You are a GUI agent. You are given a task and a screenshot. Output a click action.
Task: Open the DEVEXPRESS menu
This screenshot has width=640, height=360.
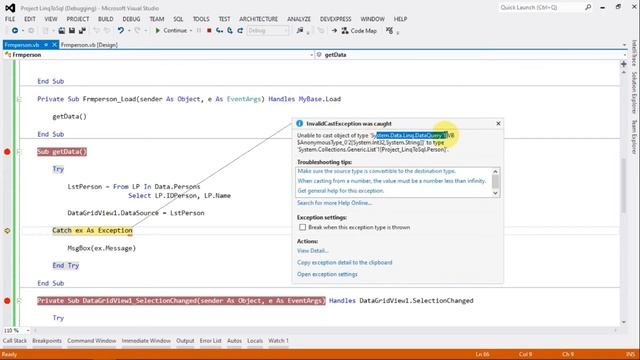(336, 19)
